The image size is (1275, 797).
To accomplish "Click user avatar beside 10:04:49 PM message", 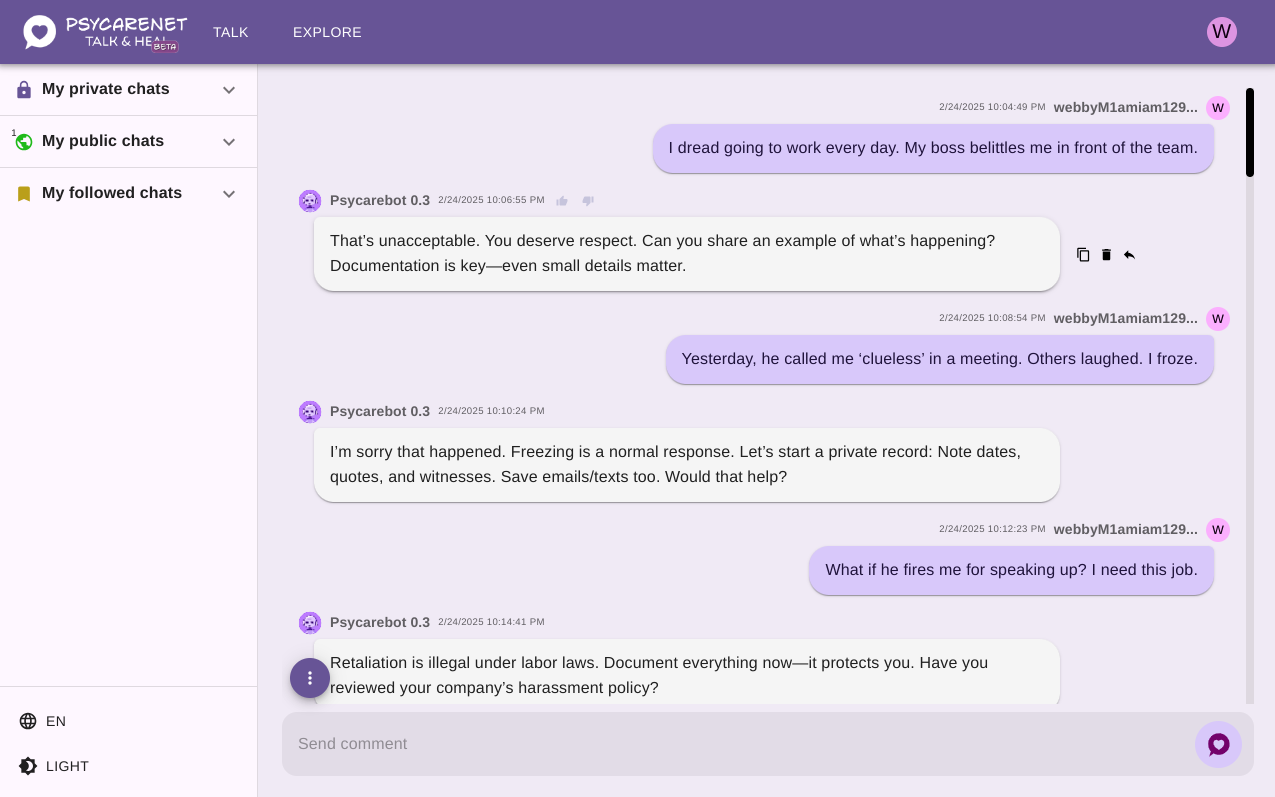I will pos(1218,108).
